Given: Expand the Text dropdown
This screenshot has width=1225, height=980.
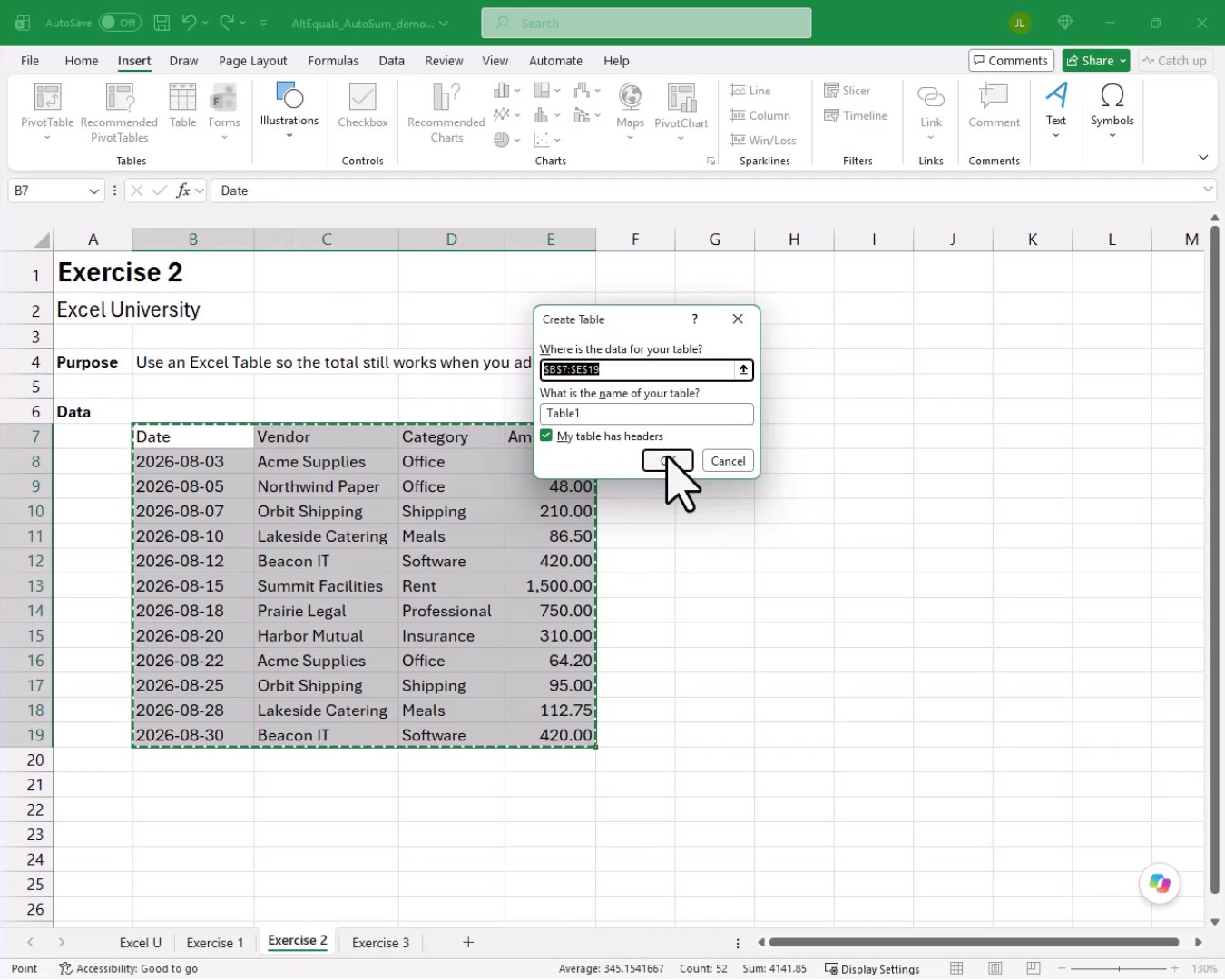Looking at the screenshot, I should (x=1056, y=136).
